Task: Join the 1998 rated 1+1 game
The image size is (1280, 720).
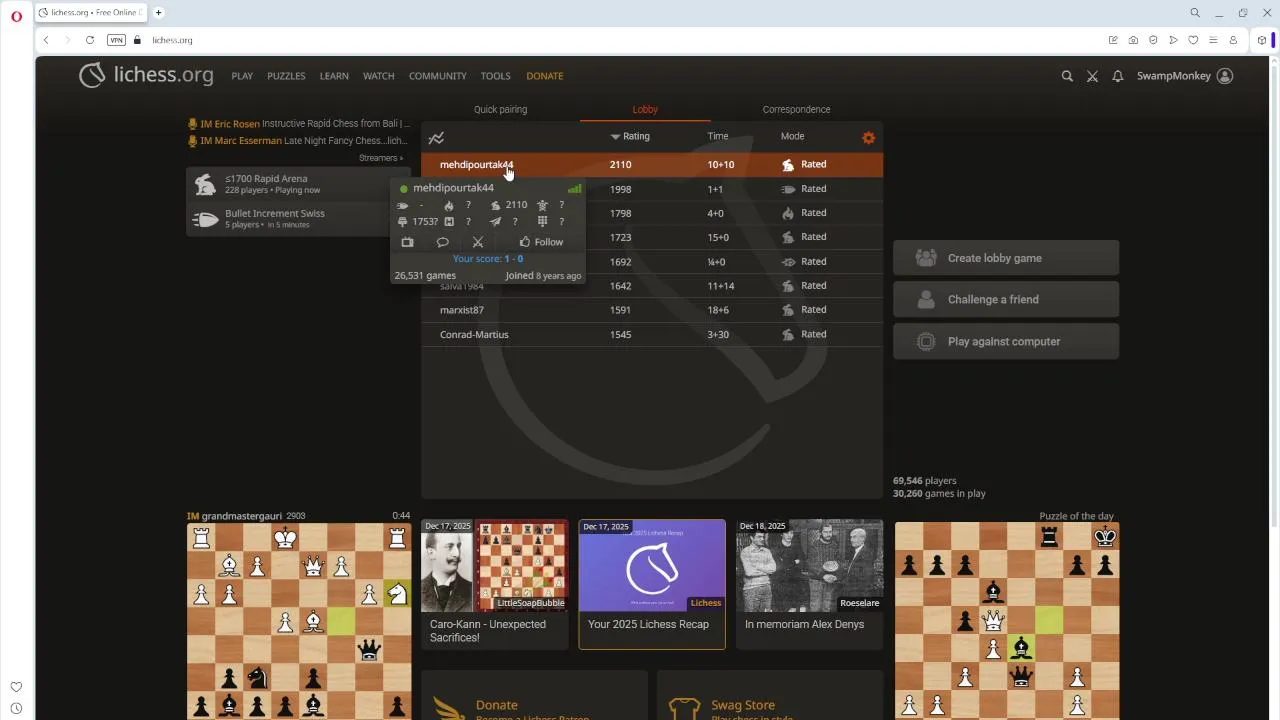Action: pos(652,189)
